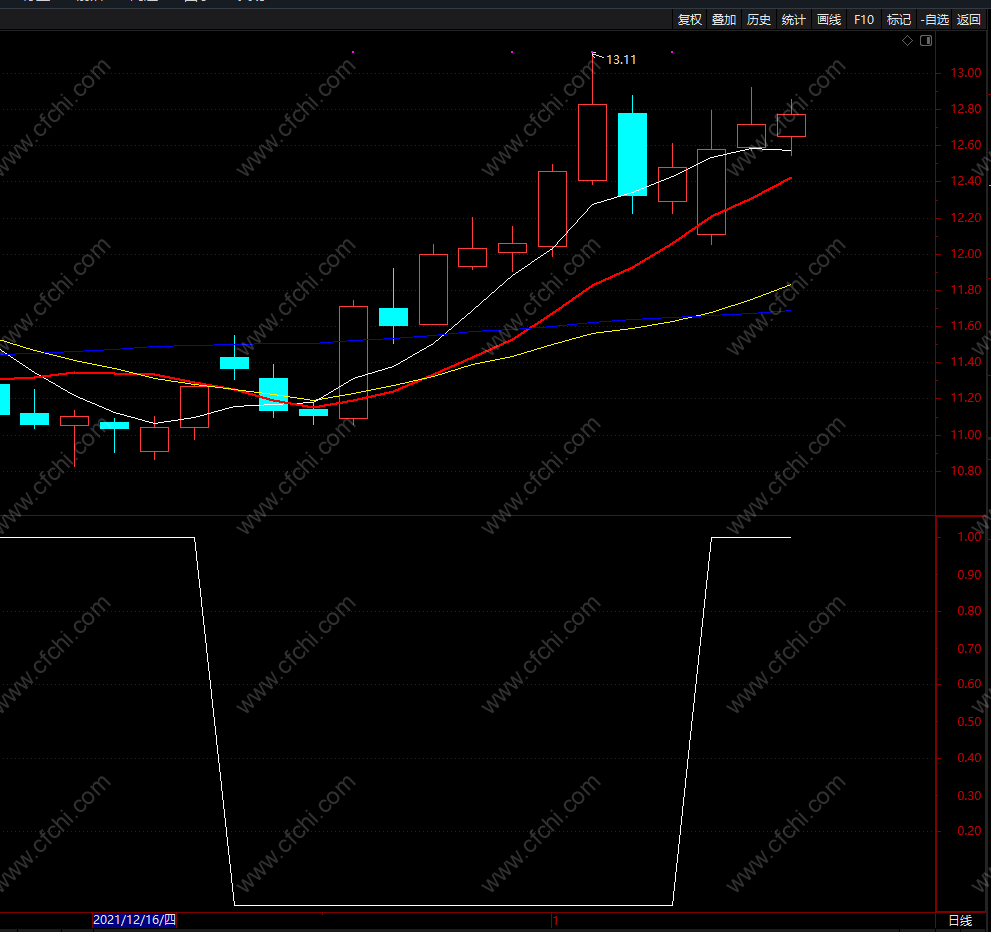Click the 0.50 indicator axis label
Image resolution: width=991 pixels, height=932 pixels.
(969, 722)
